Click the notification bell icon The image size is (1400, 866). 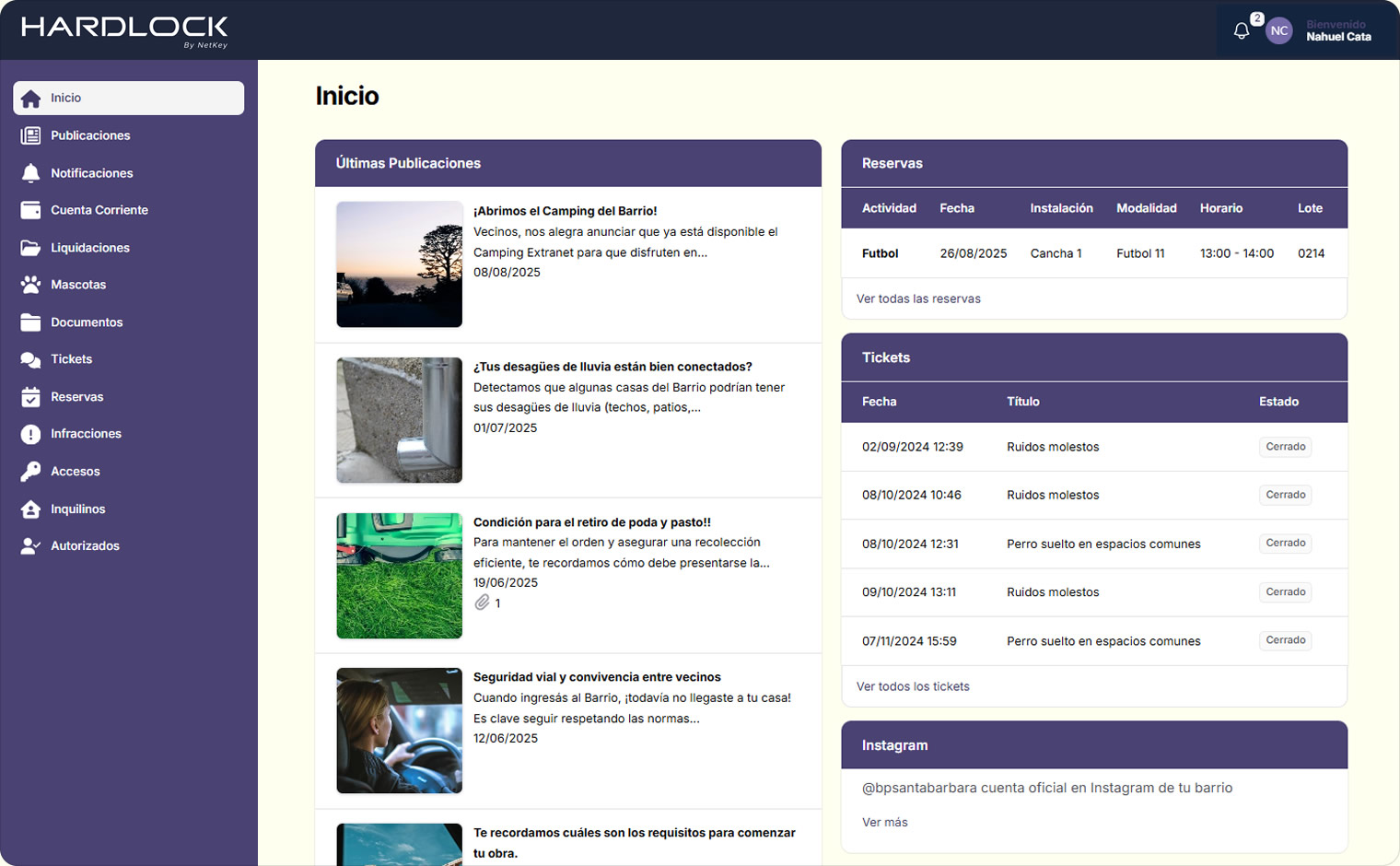(1241, 31)
